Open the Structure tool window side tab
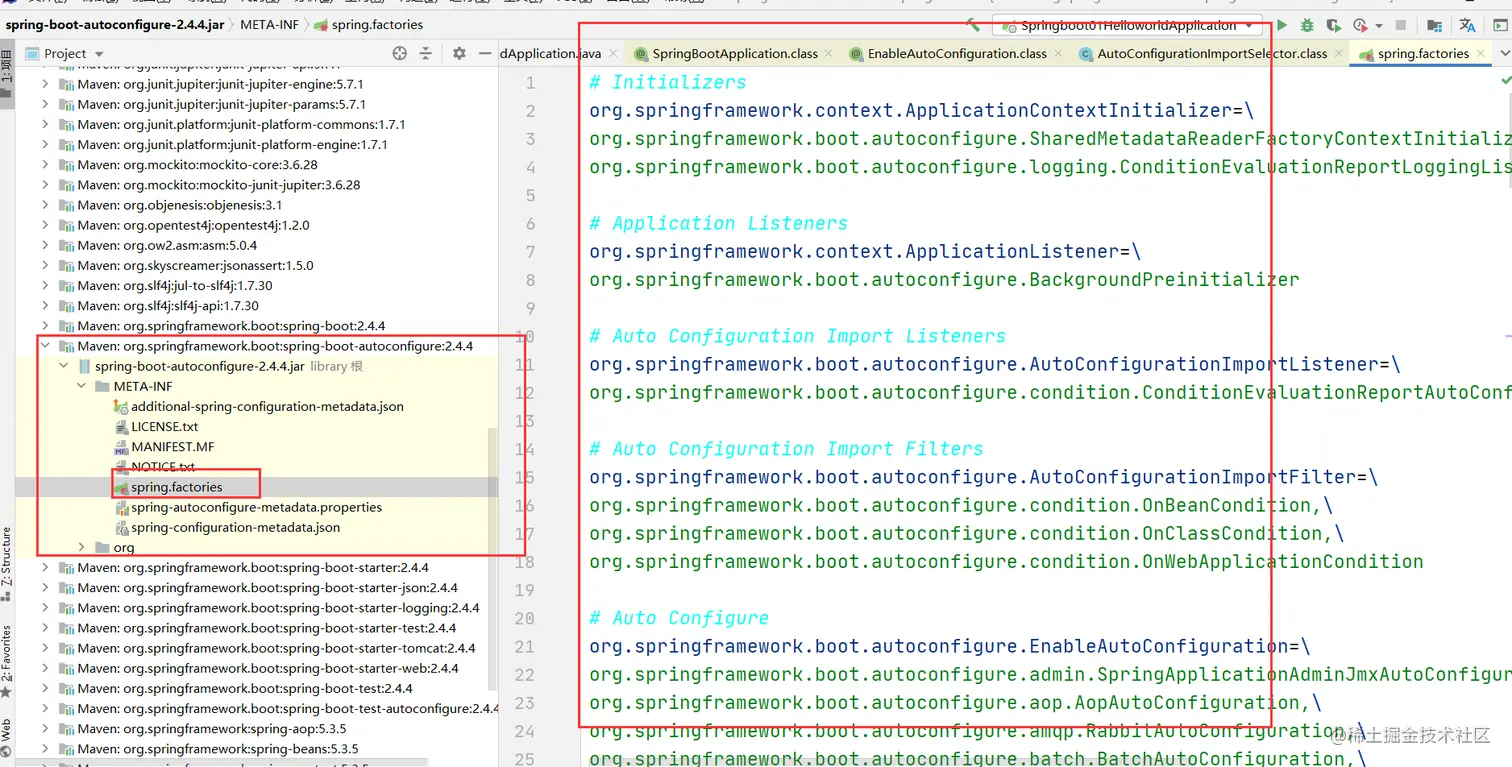1512x767 pixels. 7,563
